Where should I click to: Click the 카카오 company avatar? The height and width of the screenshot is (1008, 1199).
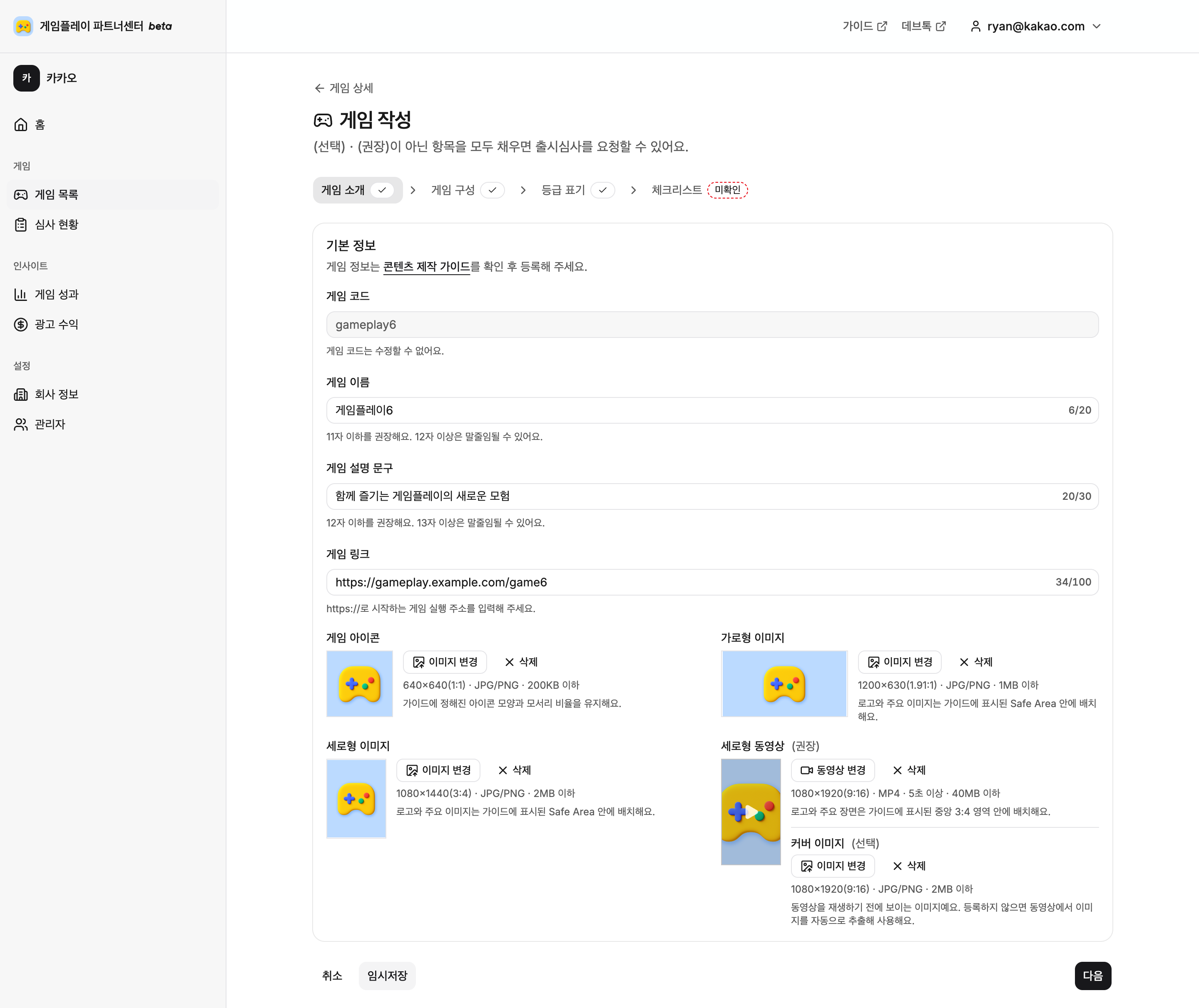[x=27, y=78]
